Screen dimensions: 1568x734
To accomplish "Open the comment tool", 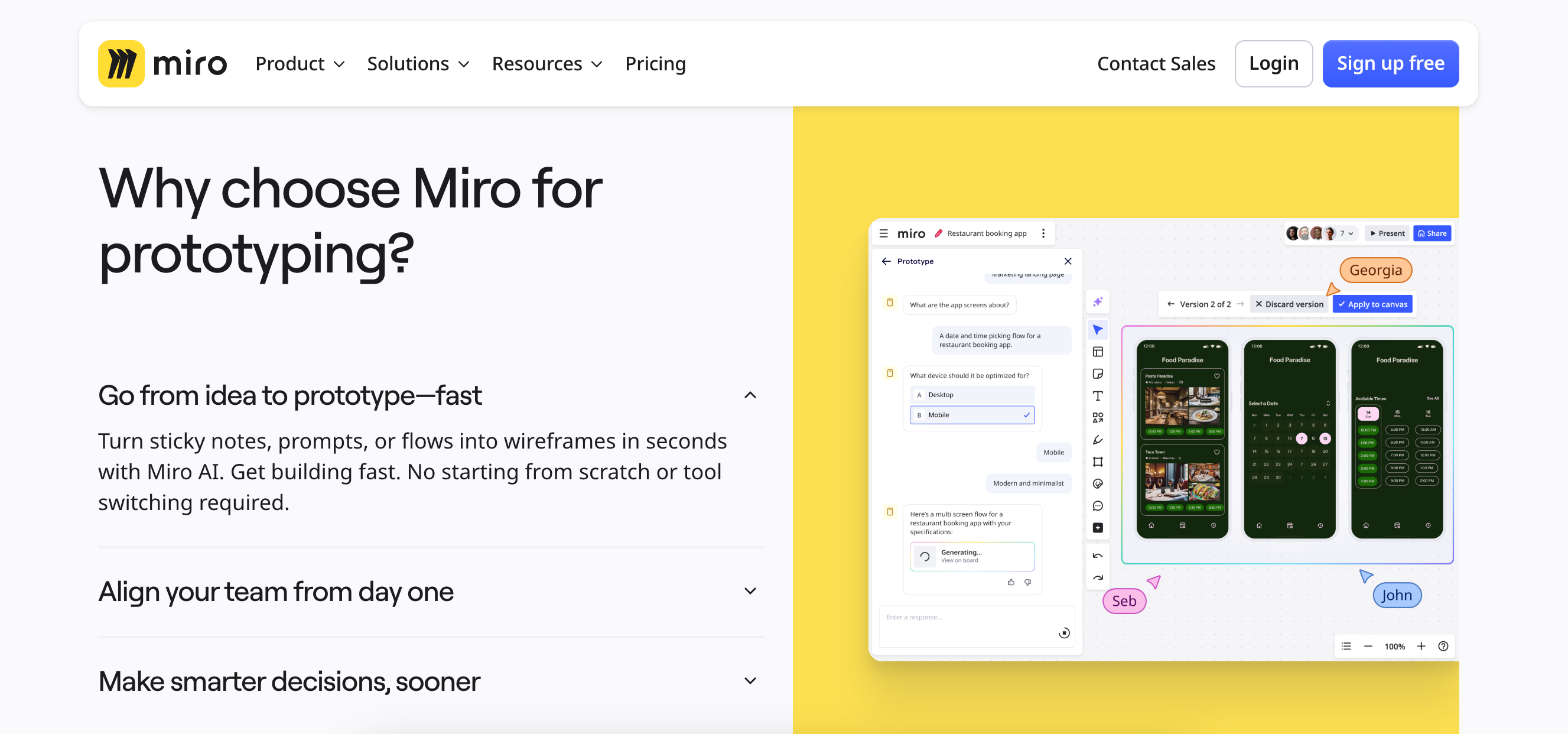I will pos(1098,505).
